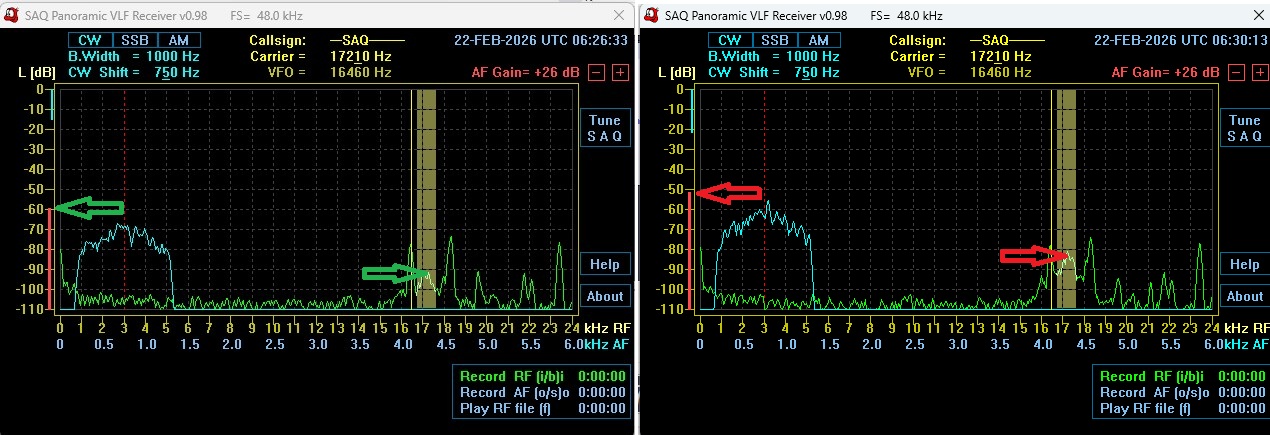Screen dimensions: 1270x435
Task: Click the SAQ app icon in right title bar
Action: (651, 15)
